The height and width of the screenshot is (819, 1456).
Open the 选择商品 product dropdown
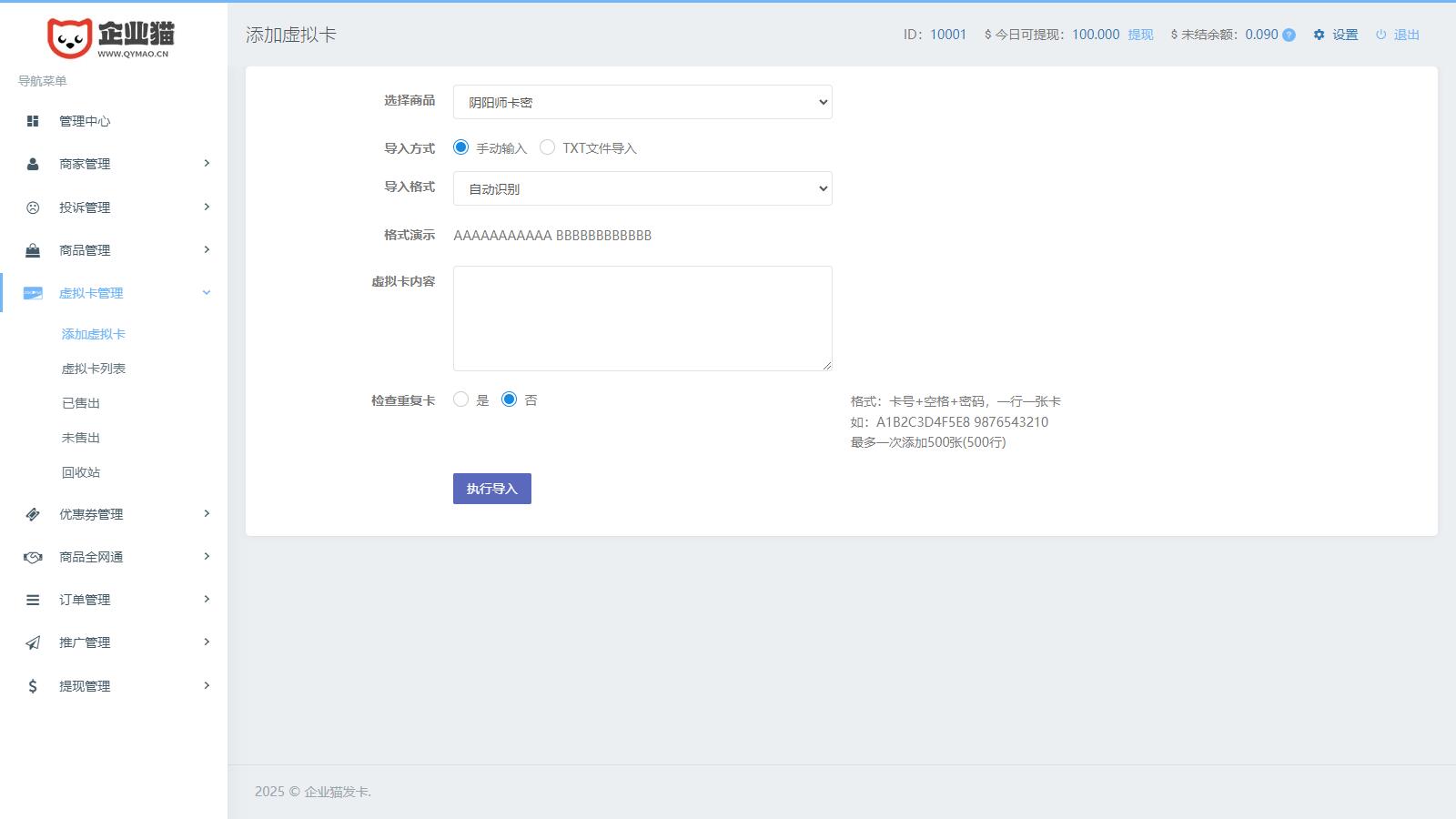[642, 102]
